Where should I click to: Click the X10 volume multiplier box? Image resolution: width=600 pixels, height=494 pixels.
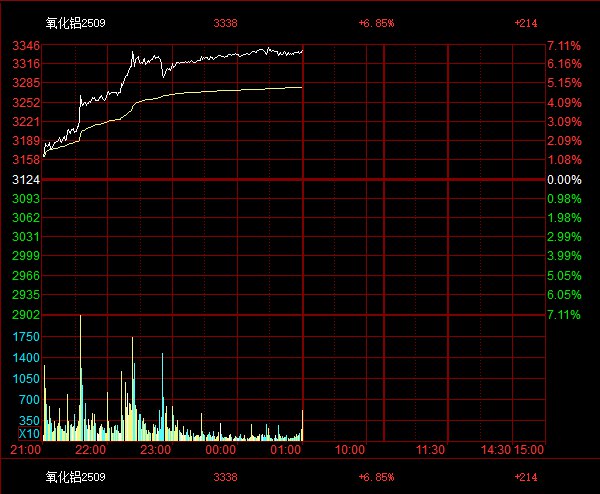coord(29,434)
